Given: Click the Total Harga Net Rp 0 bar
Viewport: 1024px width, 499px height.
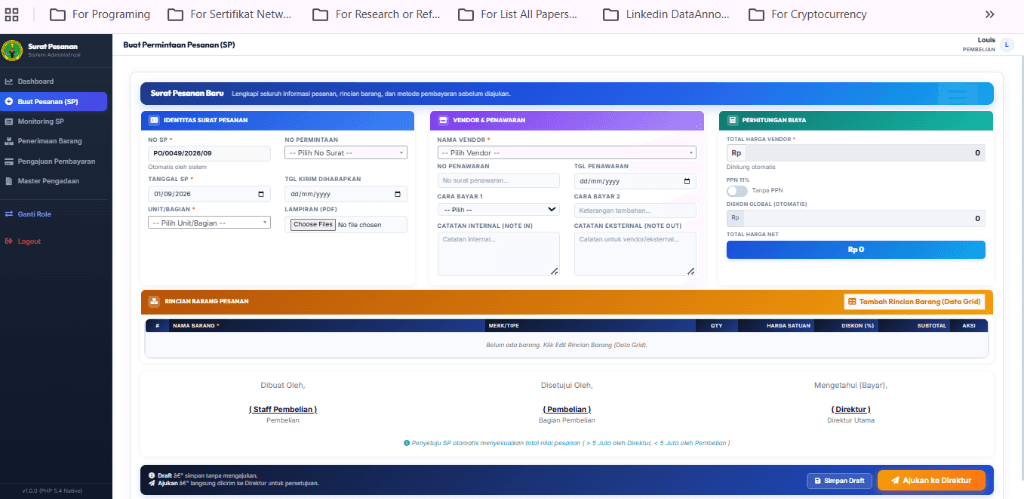Looking at the screenshot, I should (x=856, y=250).
